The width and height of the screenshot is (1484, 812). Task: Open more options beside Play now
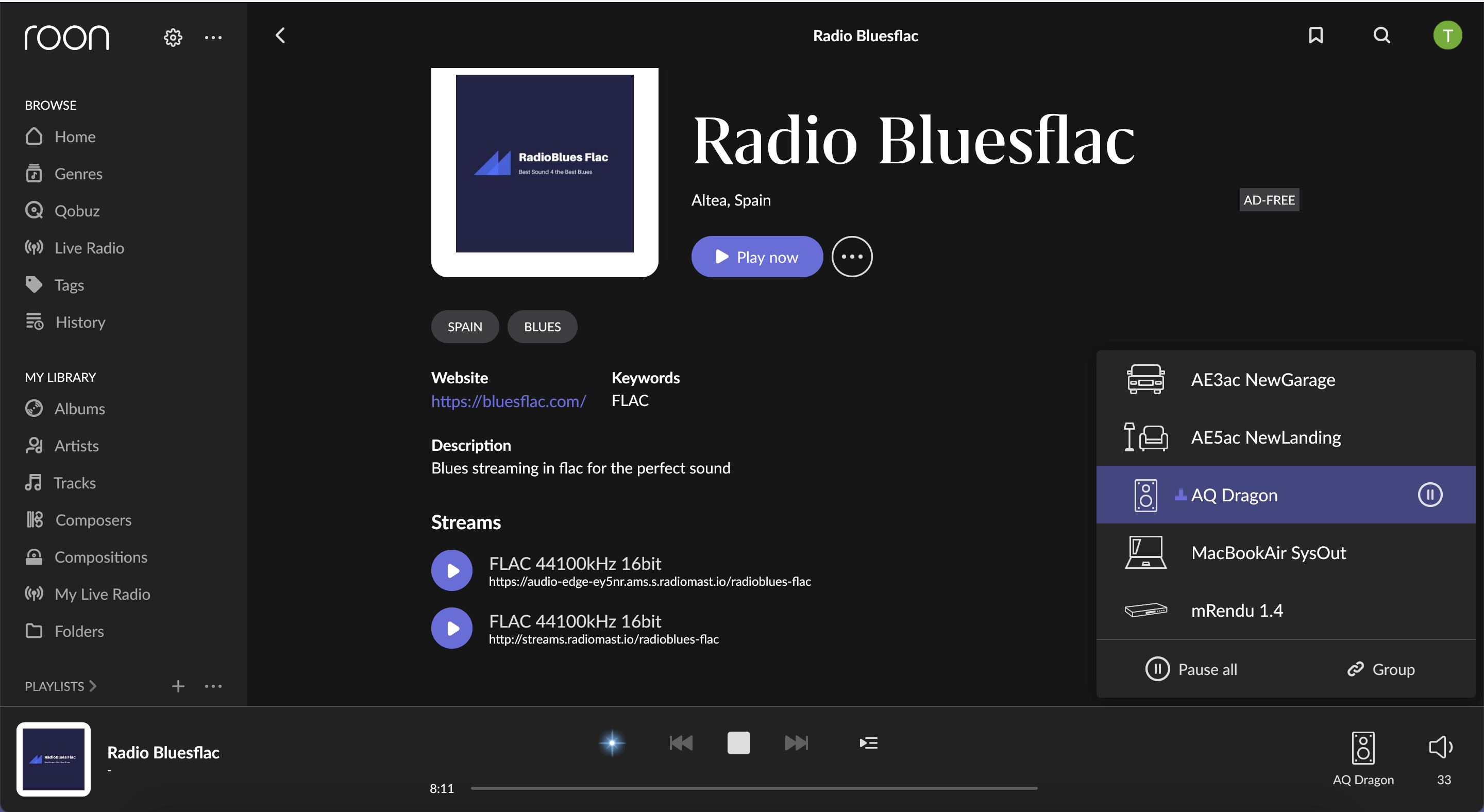(x=851, y=257)
